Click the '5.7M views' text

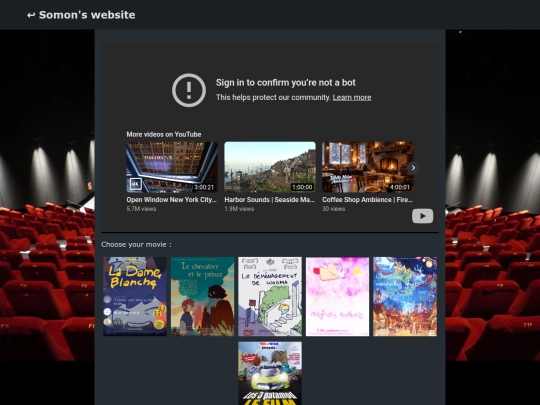[141, 209]
